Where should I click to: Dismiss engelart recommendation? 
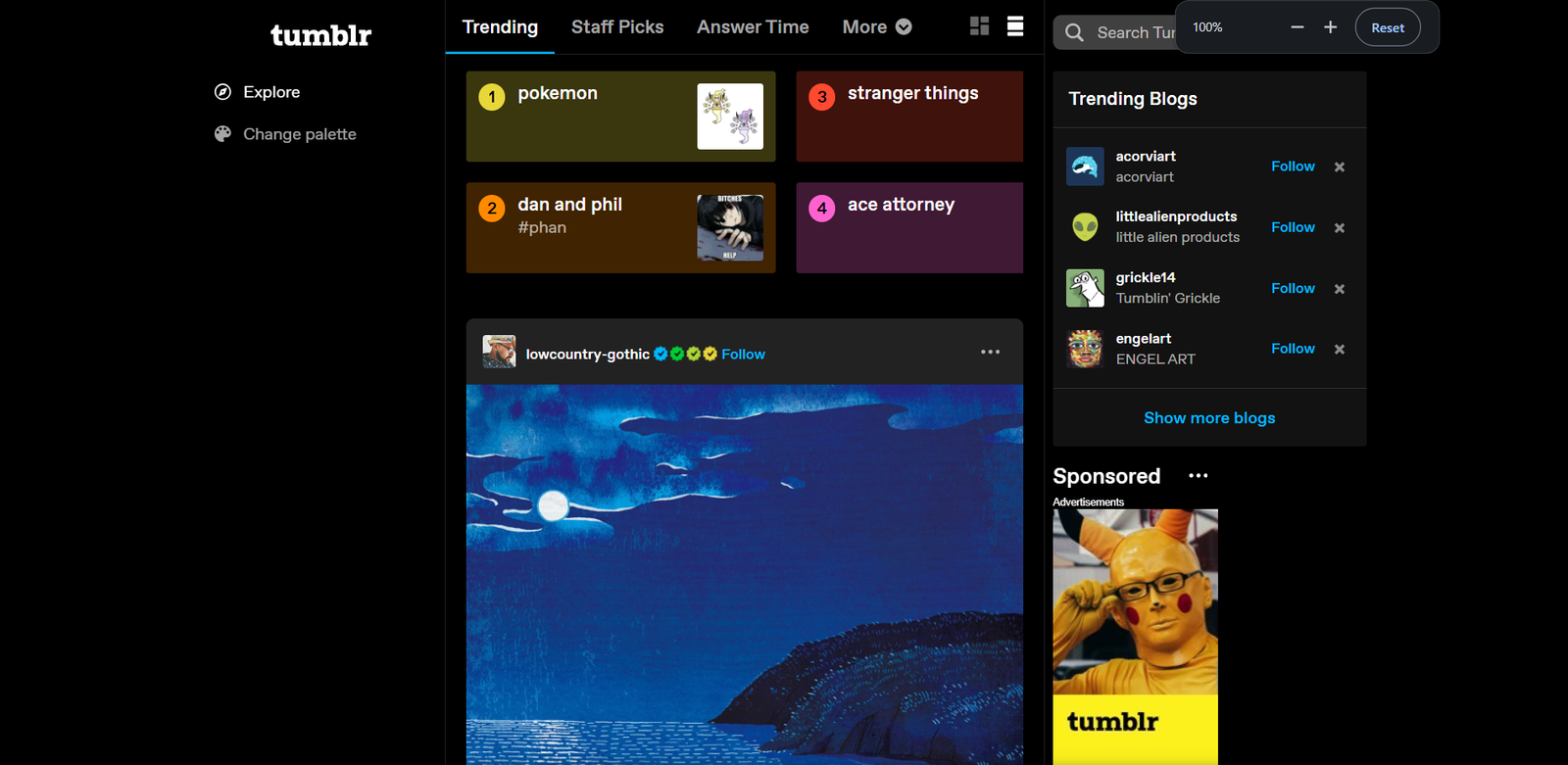pos(1340,350)
